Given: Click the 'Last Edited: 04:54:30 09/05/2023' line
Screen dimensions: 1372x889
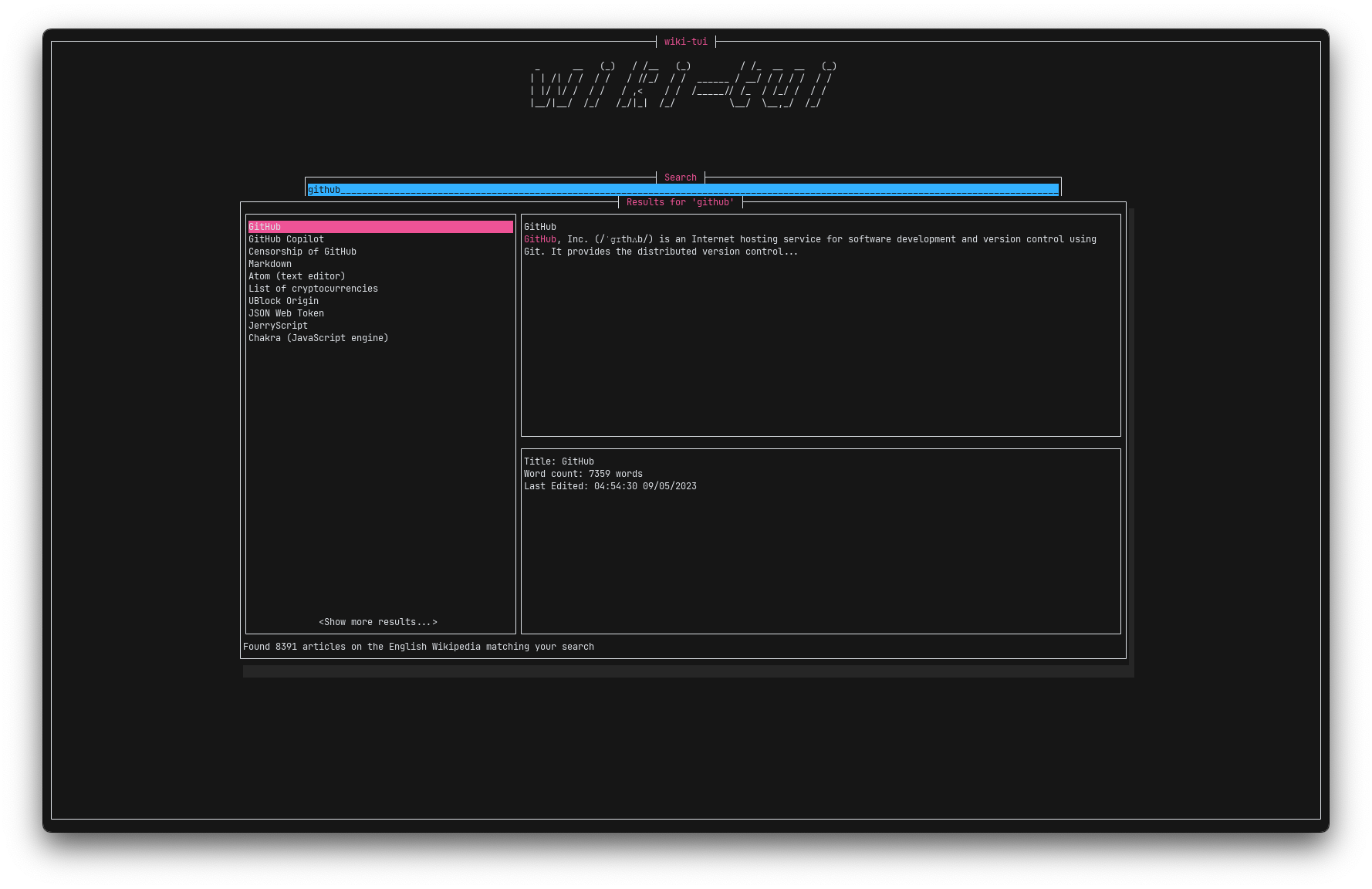Looking at the screenshot, I should point(610,486).
